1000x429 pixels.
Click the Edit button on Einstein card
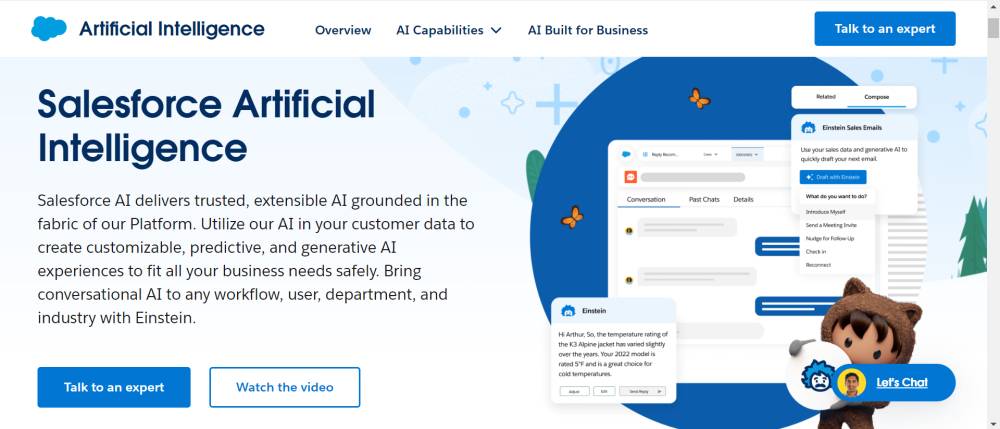[604, 391]
